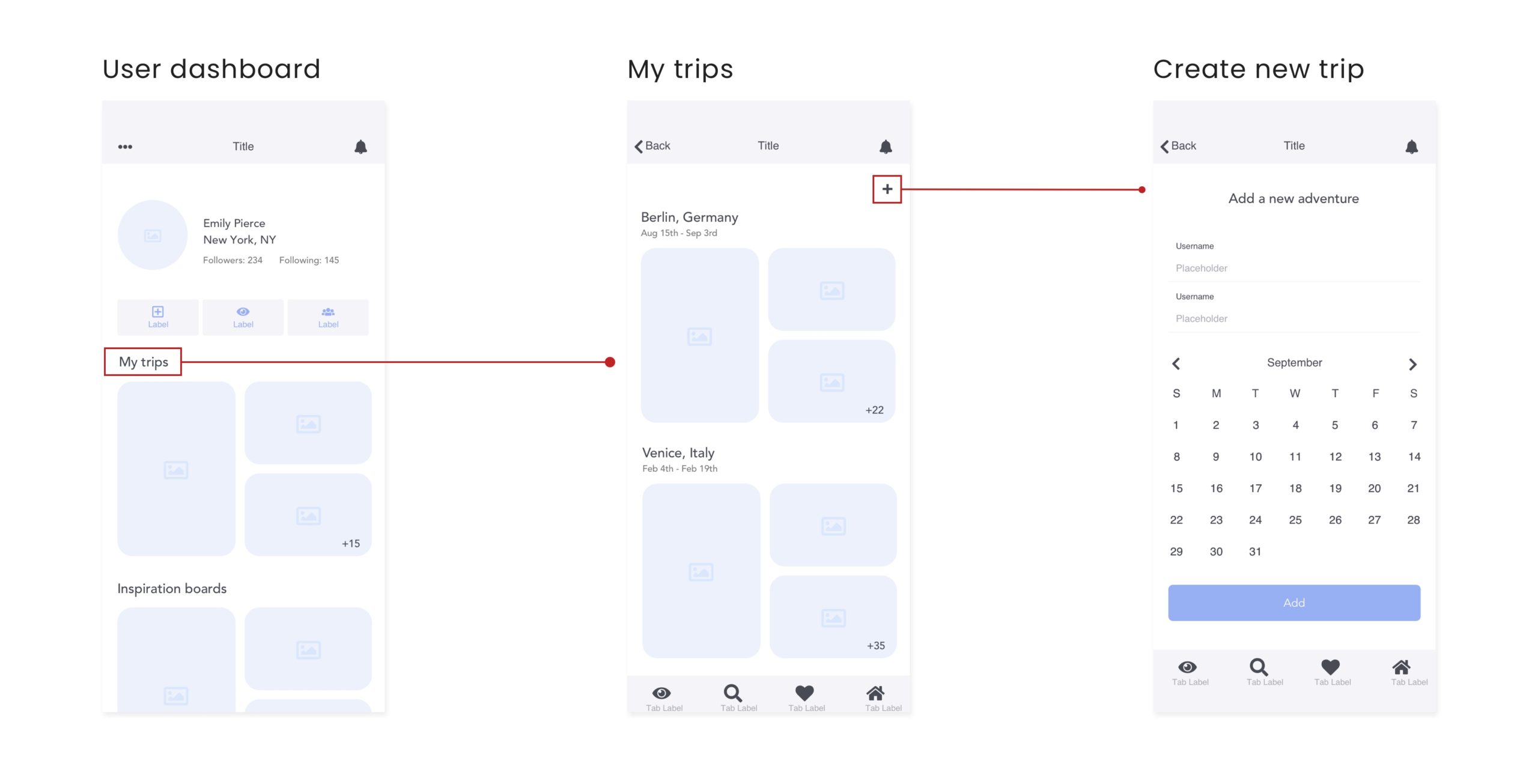Select date 15 on September calendar

point(1176,488)
